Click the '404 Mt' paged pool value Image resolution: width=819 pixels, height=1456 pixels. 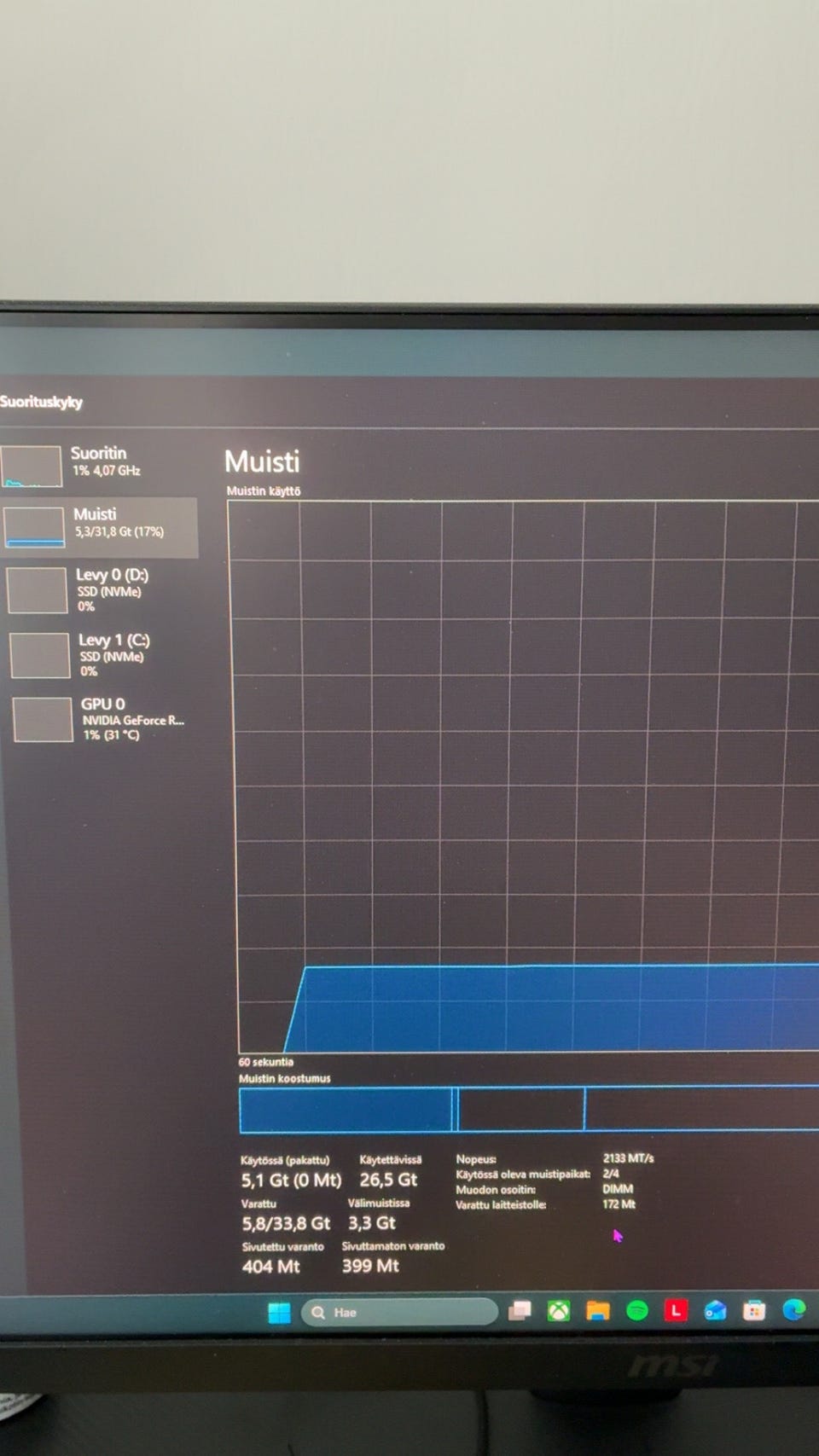[x=270, y=1267]
